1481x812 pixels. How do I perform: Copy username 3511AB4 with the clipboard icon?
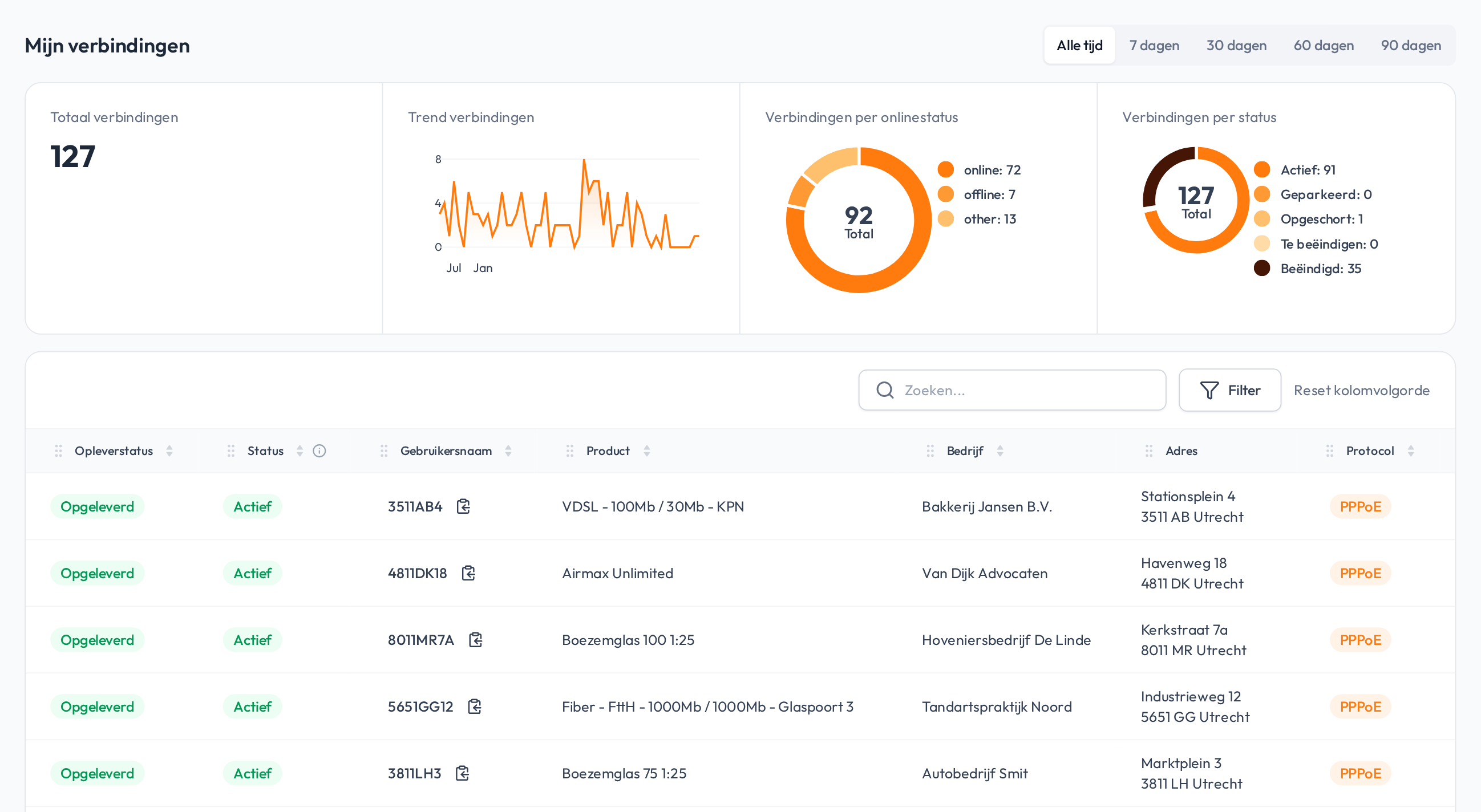coord(463,506)
